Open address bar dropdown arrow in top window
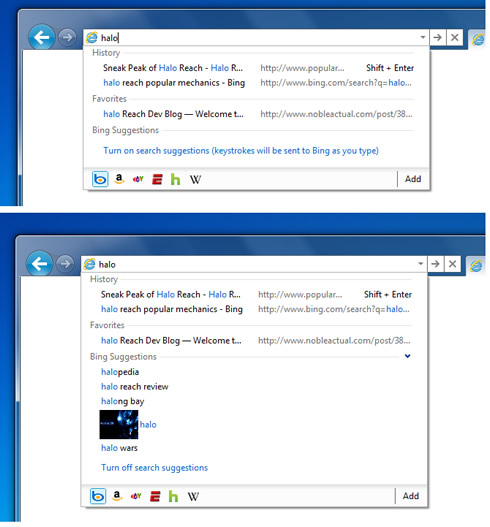The image size is (490, 527). pos(423,37)
